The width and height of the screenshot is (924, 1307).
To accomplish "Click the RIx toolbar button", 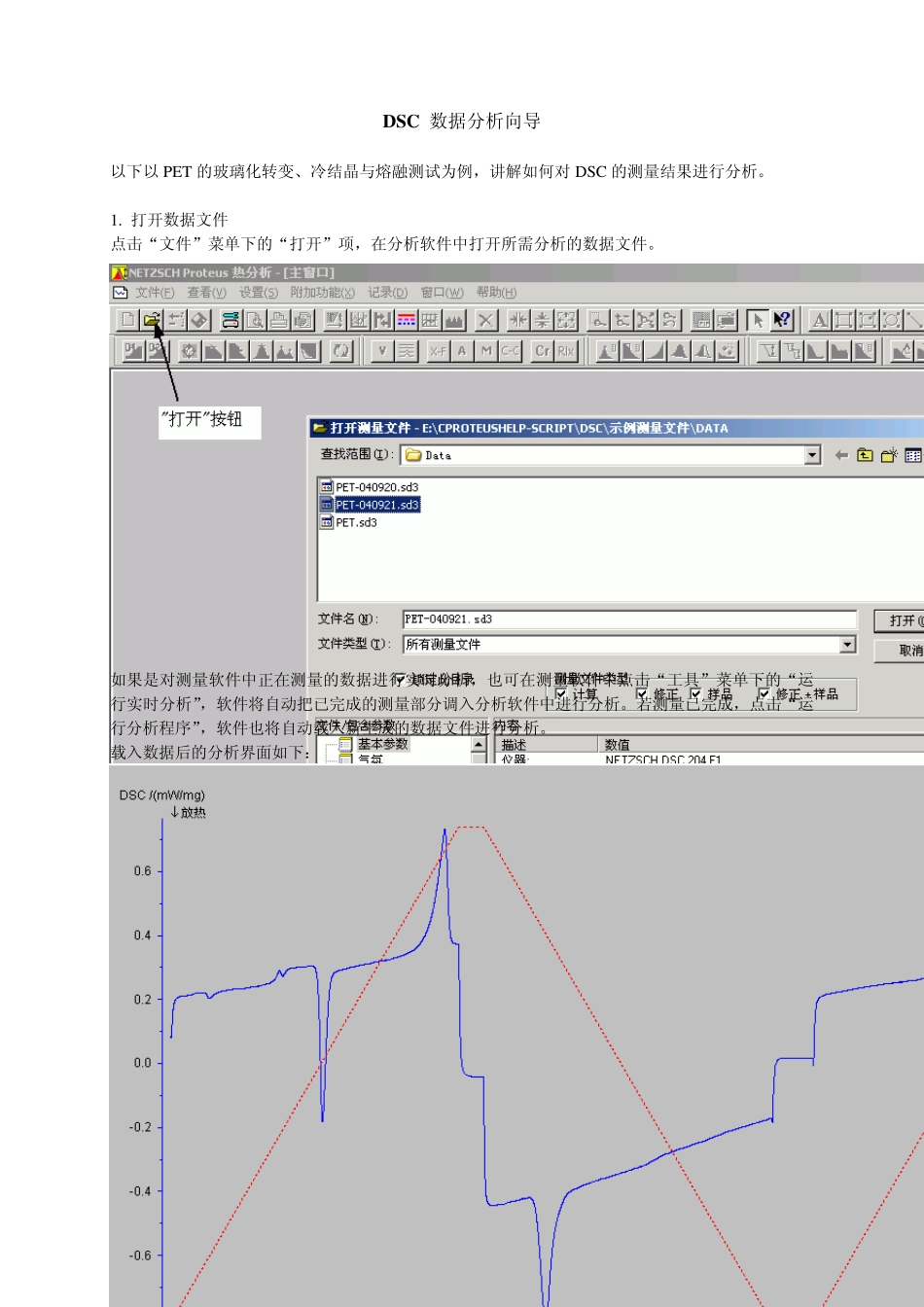I will pyautogui.click(x=566, y=350).
